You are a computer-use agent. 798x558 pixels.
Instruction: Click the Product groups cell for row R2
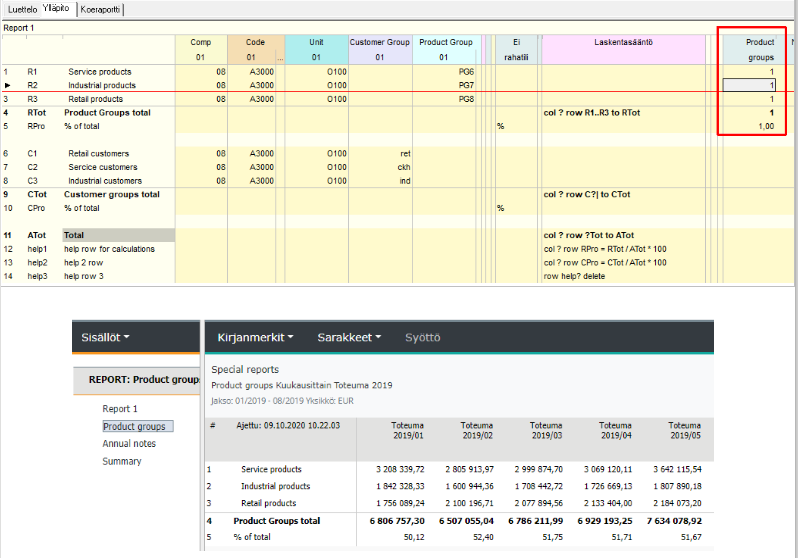pyautogui.click(x=749, y=86)
